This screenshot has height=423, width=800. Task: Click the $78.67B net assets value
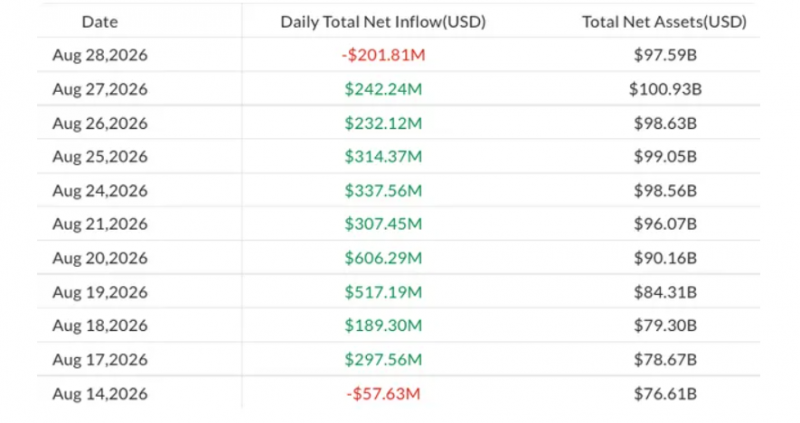click(665, 360)
